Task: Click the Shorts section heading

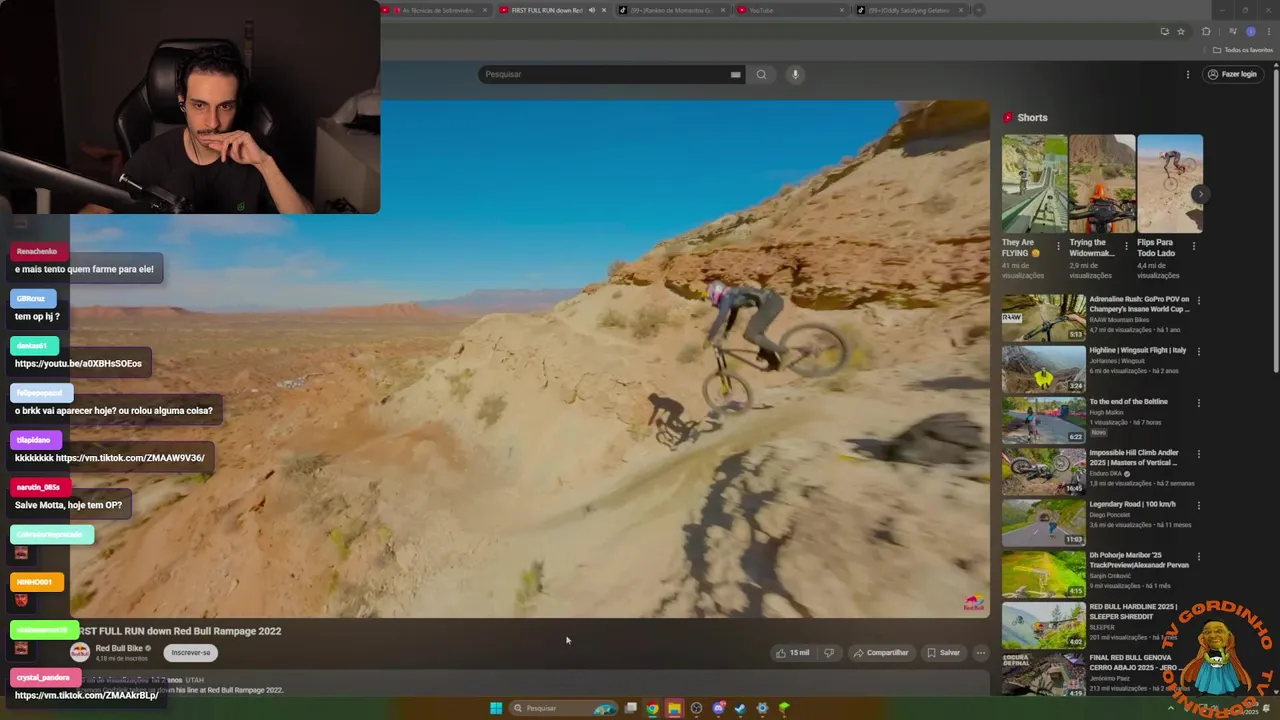Action: click(x=1032, y=118)
